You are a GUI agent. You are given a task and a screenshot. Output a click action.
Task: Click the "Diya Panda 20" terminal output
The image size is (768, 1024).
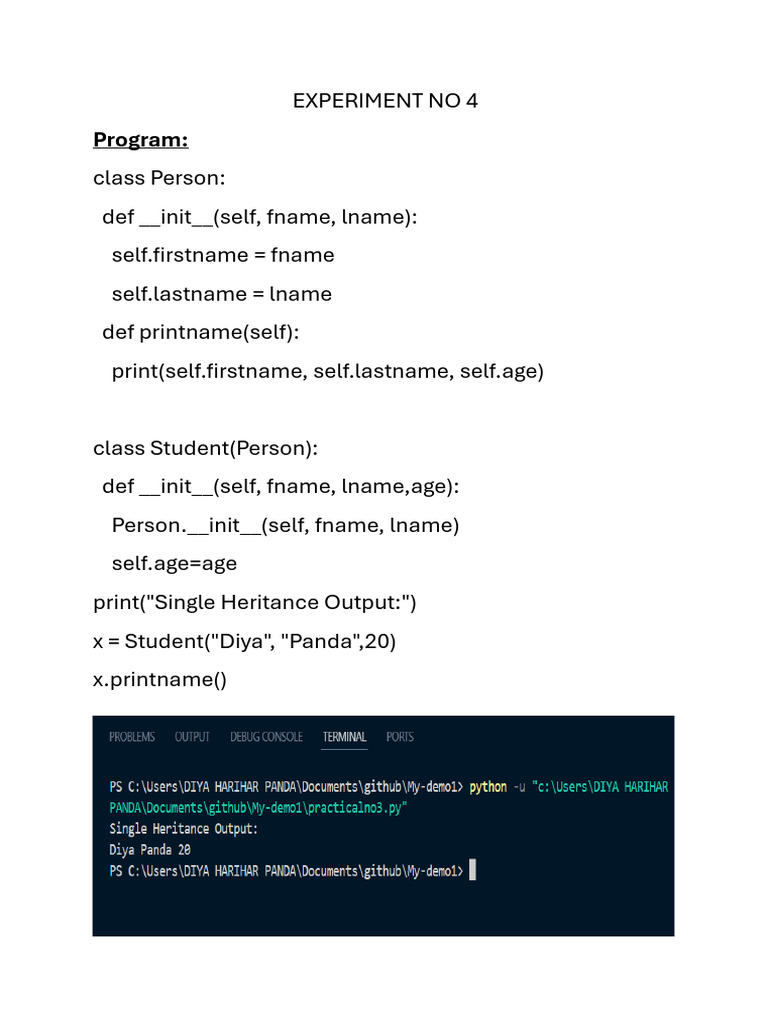pos(150,850)
